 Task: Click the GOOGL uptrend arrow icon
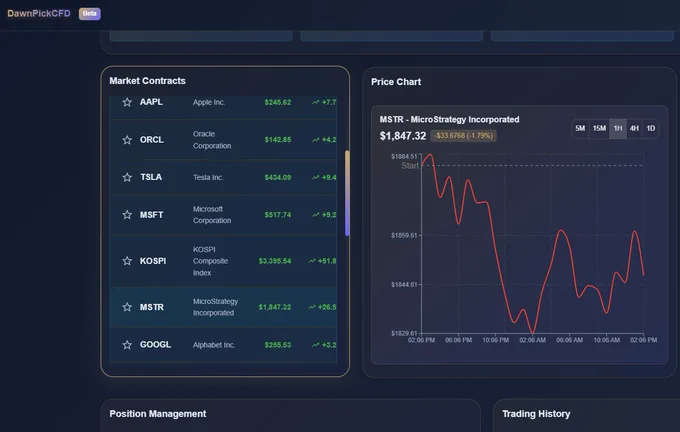tap(316, 345)
